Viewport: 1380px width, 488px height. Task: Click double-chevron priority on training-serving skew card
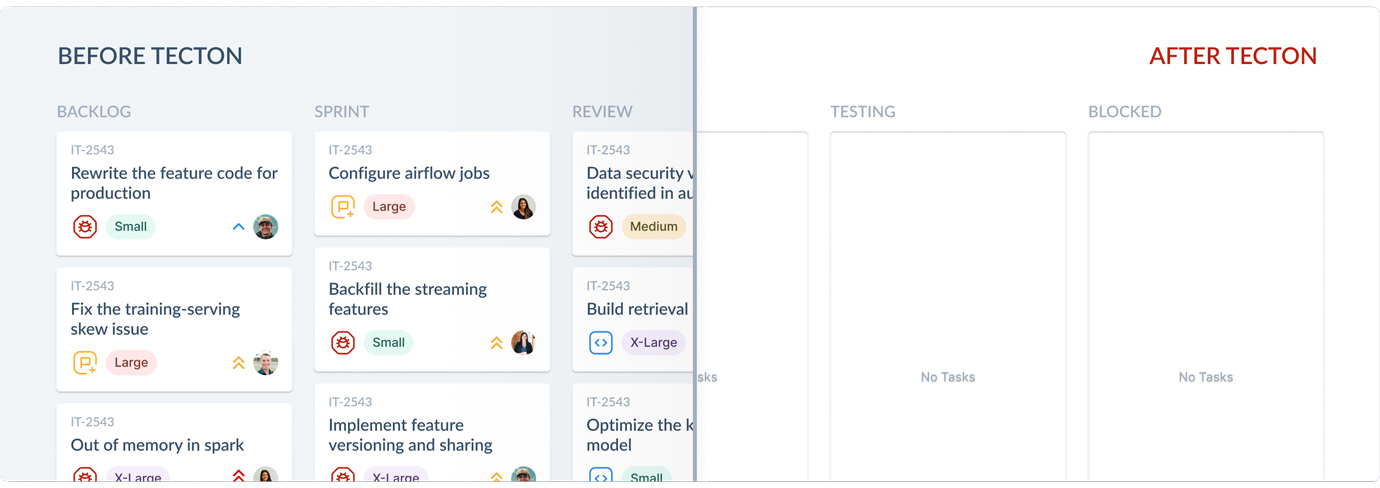(238, 363)
